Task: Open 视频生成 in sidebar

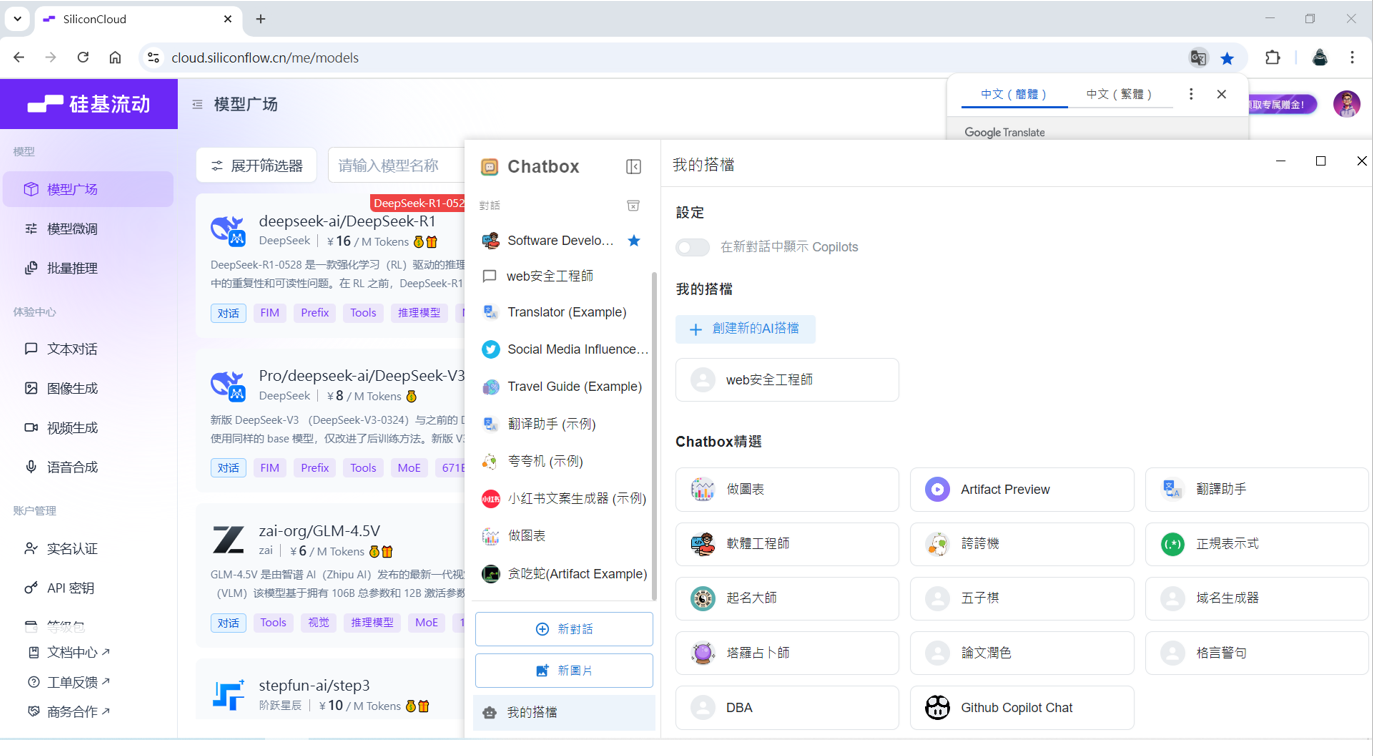Action: tap(88, 428)
